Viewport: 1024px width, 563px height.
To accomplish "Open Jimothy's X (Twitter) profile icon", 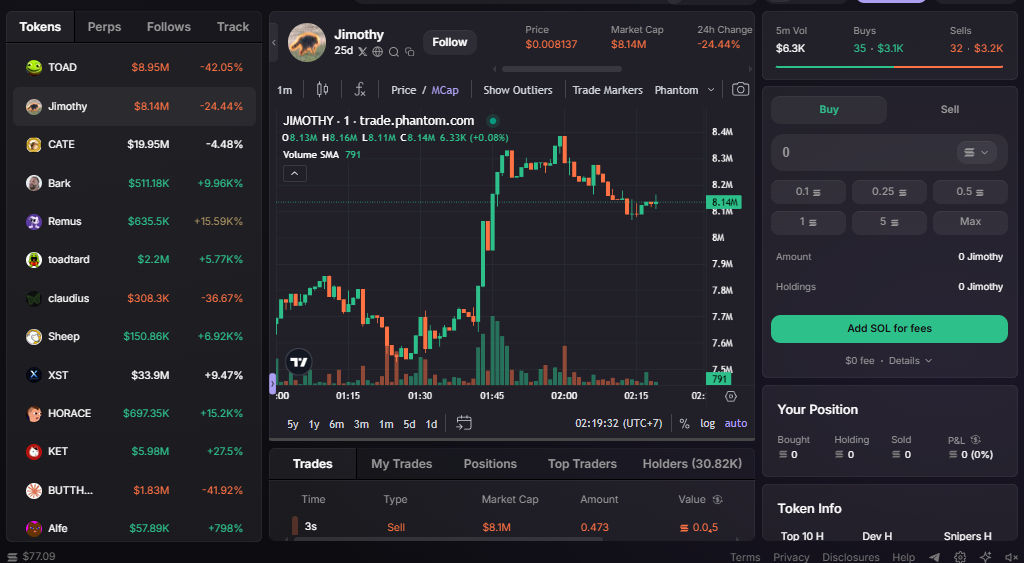I will coord(362,52).
